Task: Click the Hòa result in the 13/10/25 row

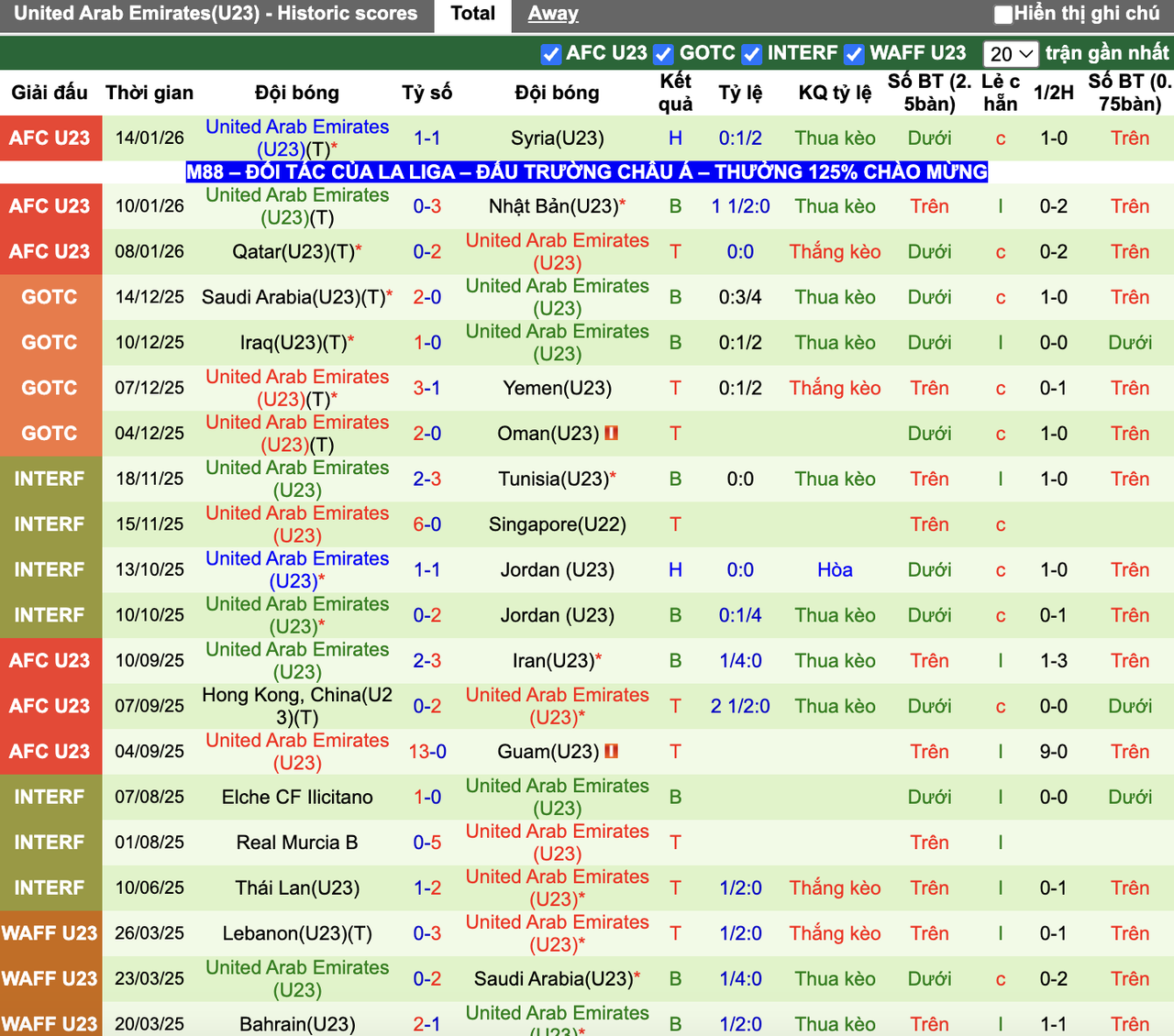Action: pyautogui.click(x=836, y=569)
